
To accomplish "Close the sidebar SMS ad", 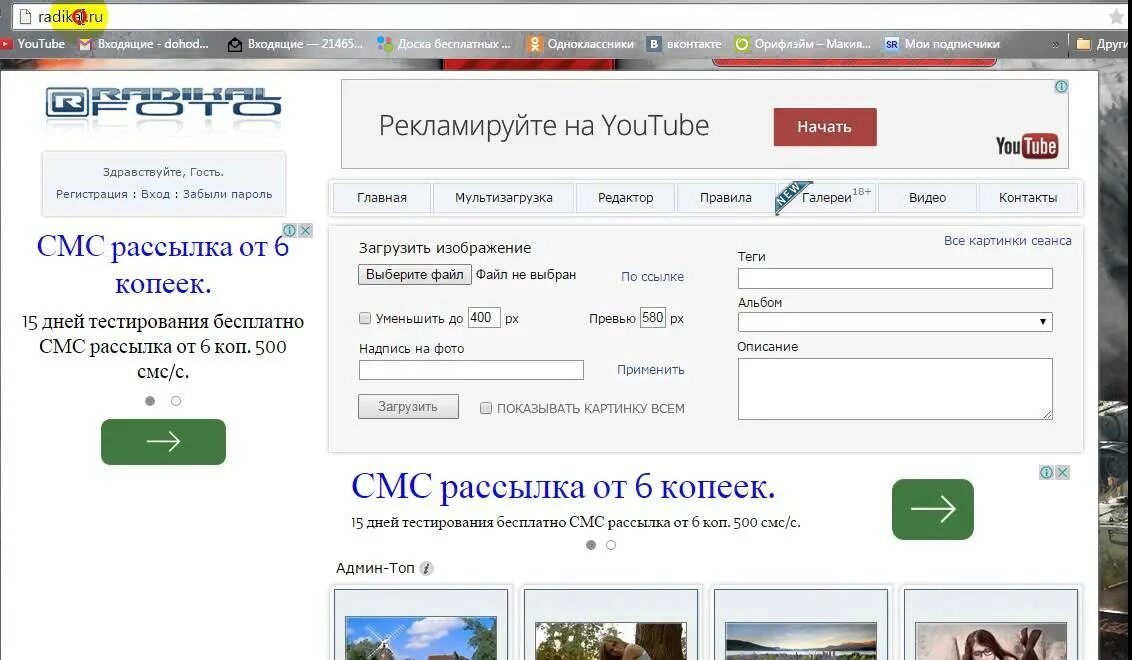I will (x=305, y=230).
